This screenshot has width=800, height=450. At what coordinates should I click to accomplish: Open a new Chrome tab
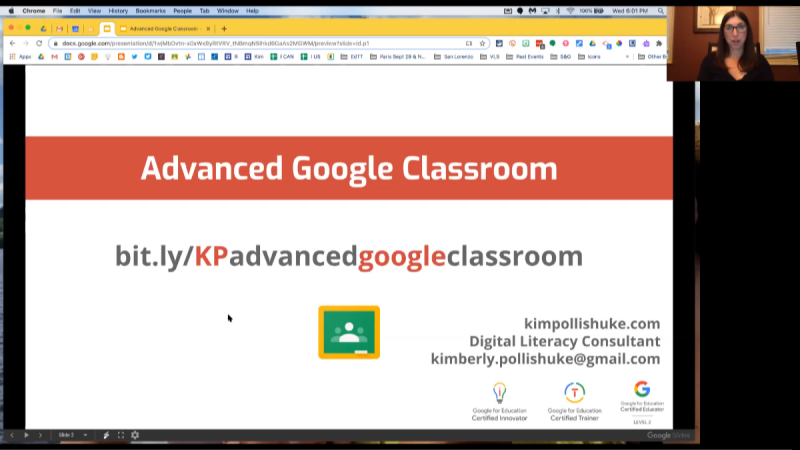click(224, 29)
